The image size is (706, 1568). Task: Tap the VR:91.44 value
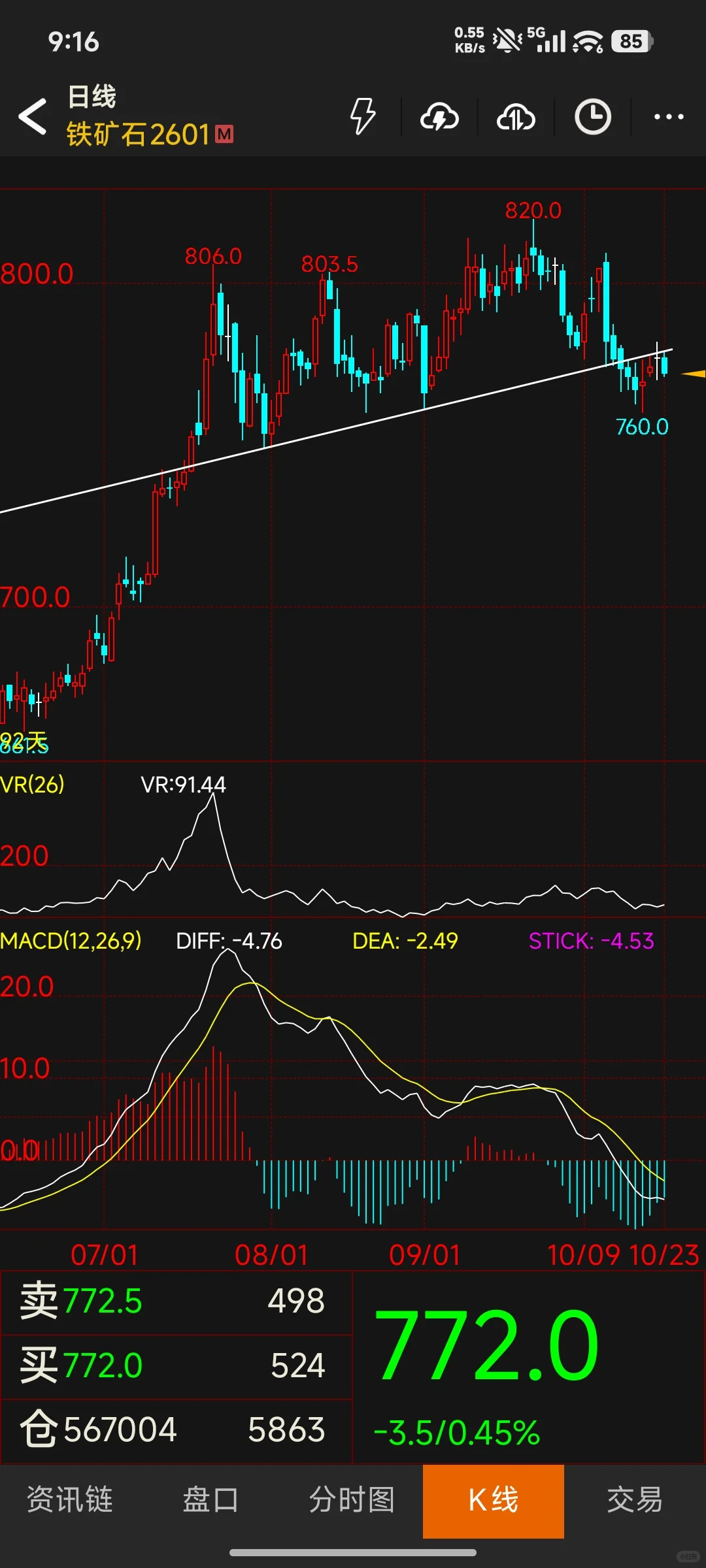[183, 785]
